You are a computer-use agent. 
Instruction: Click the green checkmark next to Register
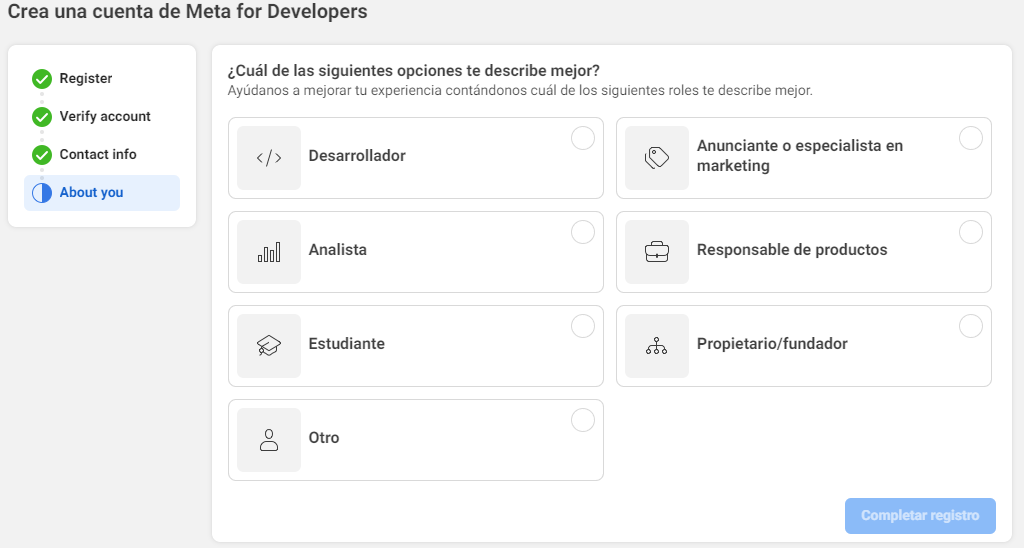[x=42, y=79]
